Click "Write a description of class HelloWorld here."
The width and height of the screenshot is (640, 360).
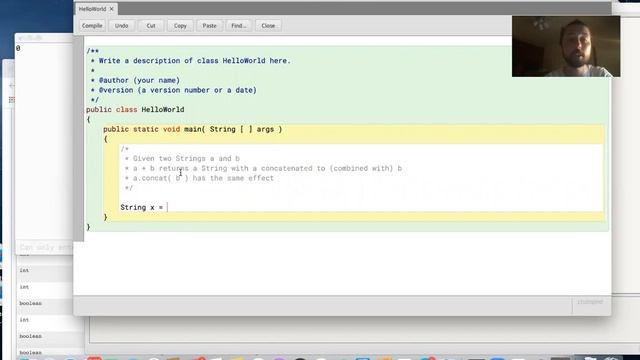tap(195, 61)
